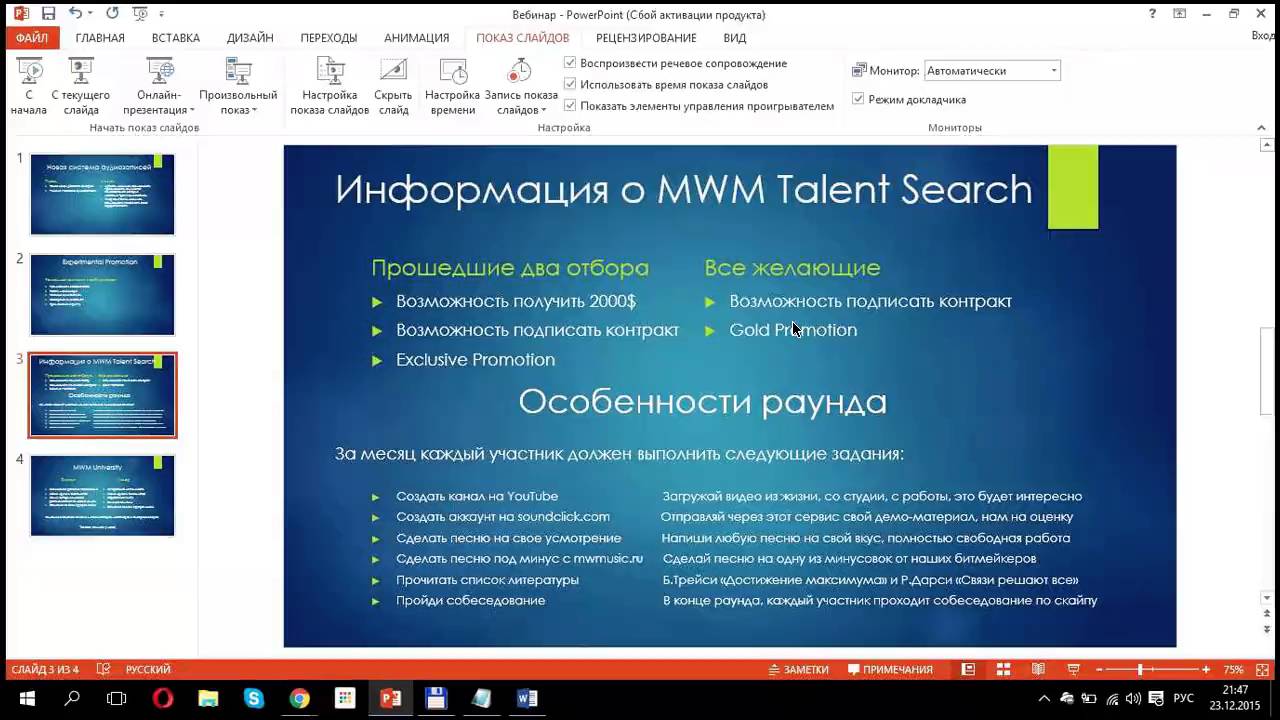Click zoom level 75% button

(1233, 669)
